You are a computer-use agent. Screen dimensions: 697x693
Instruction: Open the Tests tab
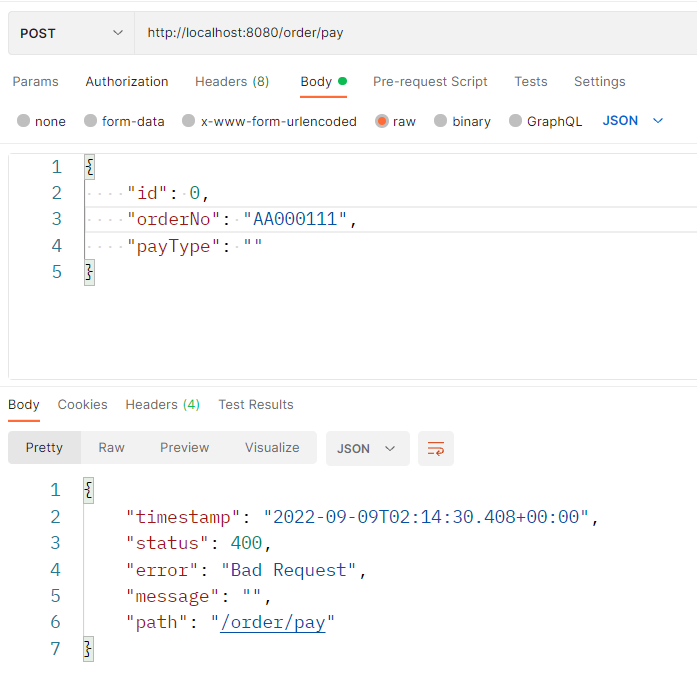click(531, 82)
